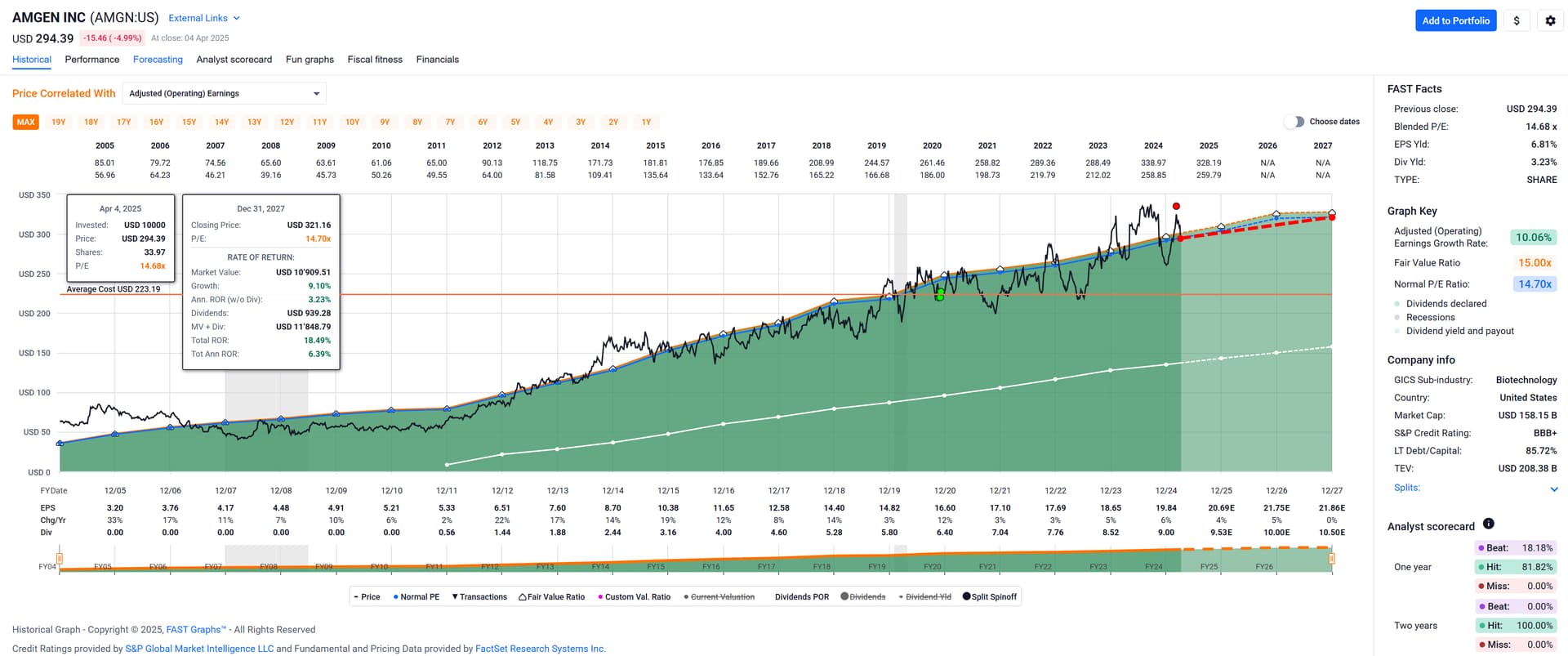Click the 14.70x Normal P/E Ratio badge

click(x=1535, y=284)
